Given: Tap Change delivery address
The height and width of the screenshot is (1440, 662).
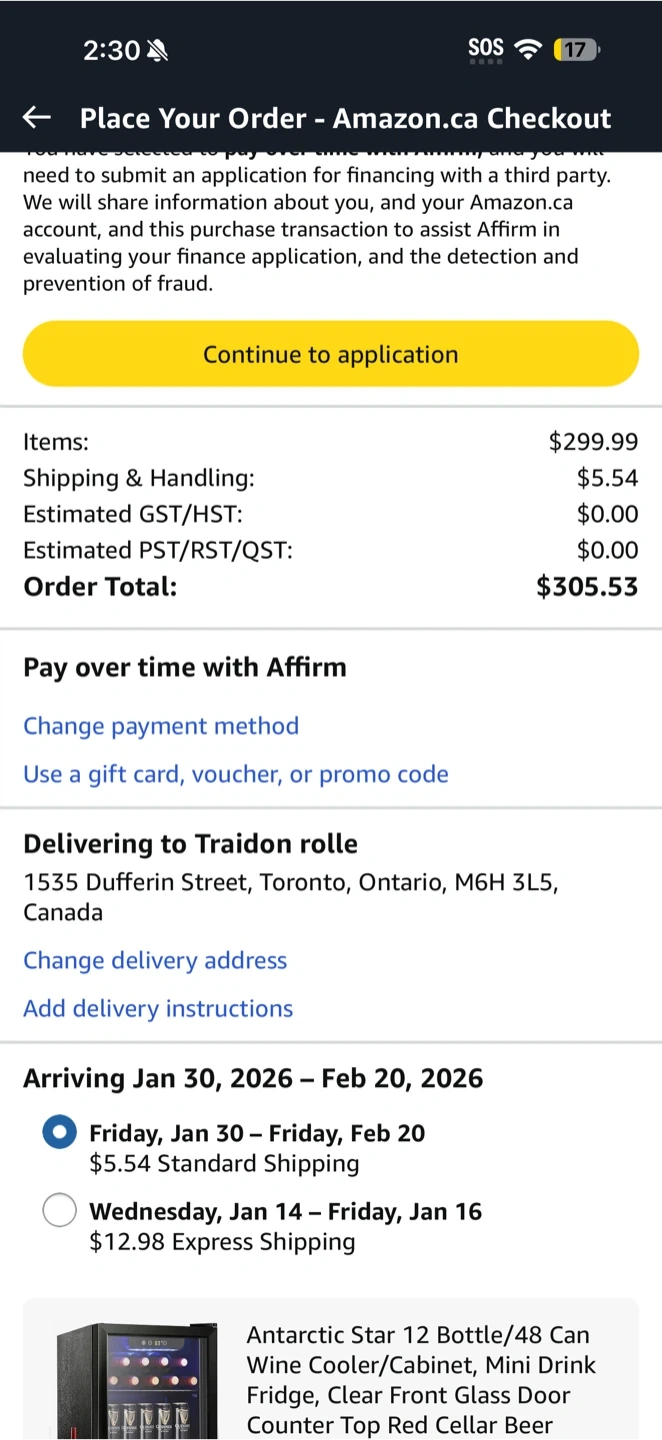Looking at the screenshot, I should point(155,960).
